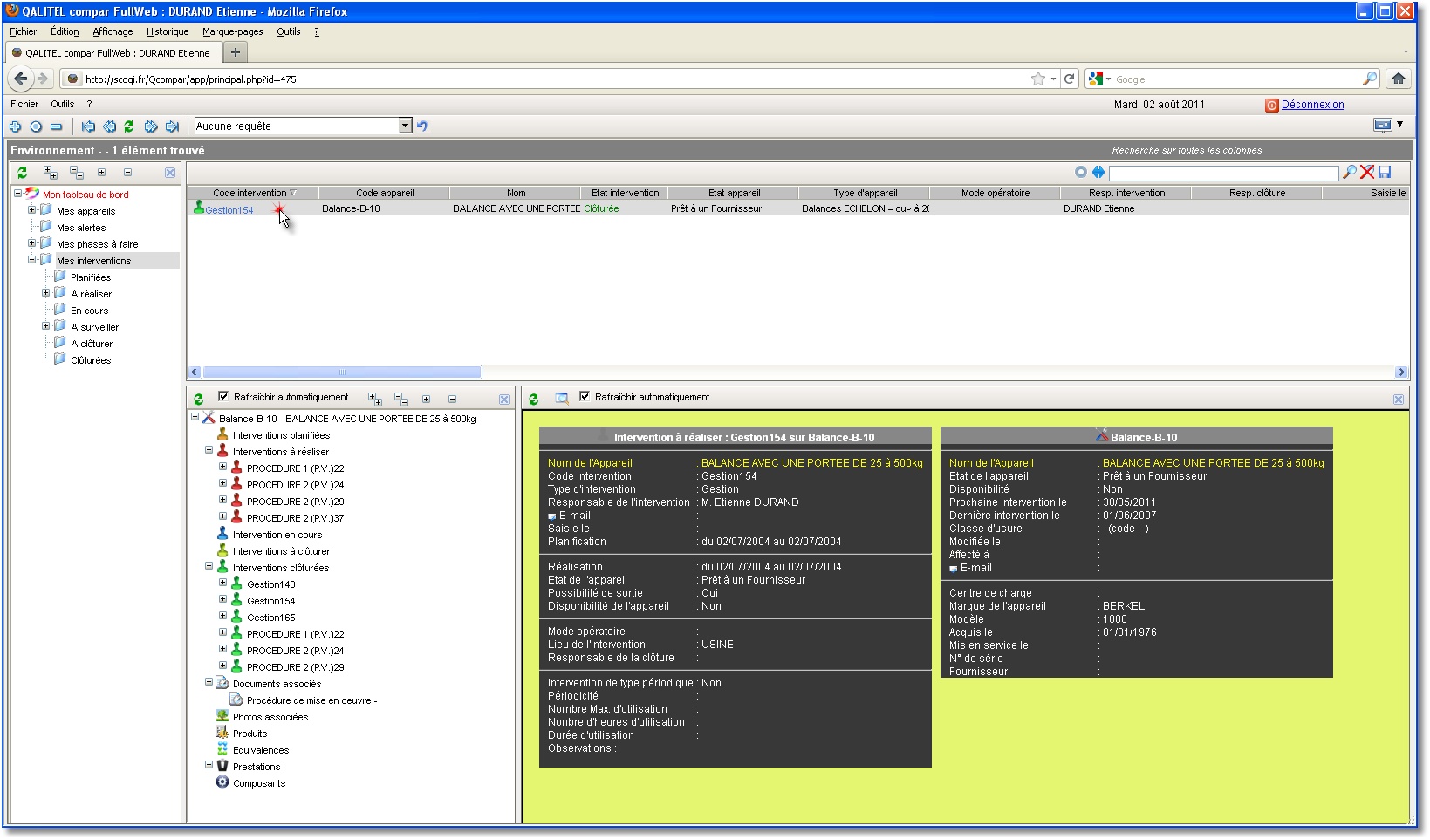Click the blue left-right arrows icon above grid

[x=1098, y=172]
